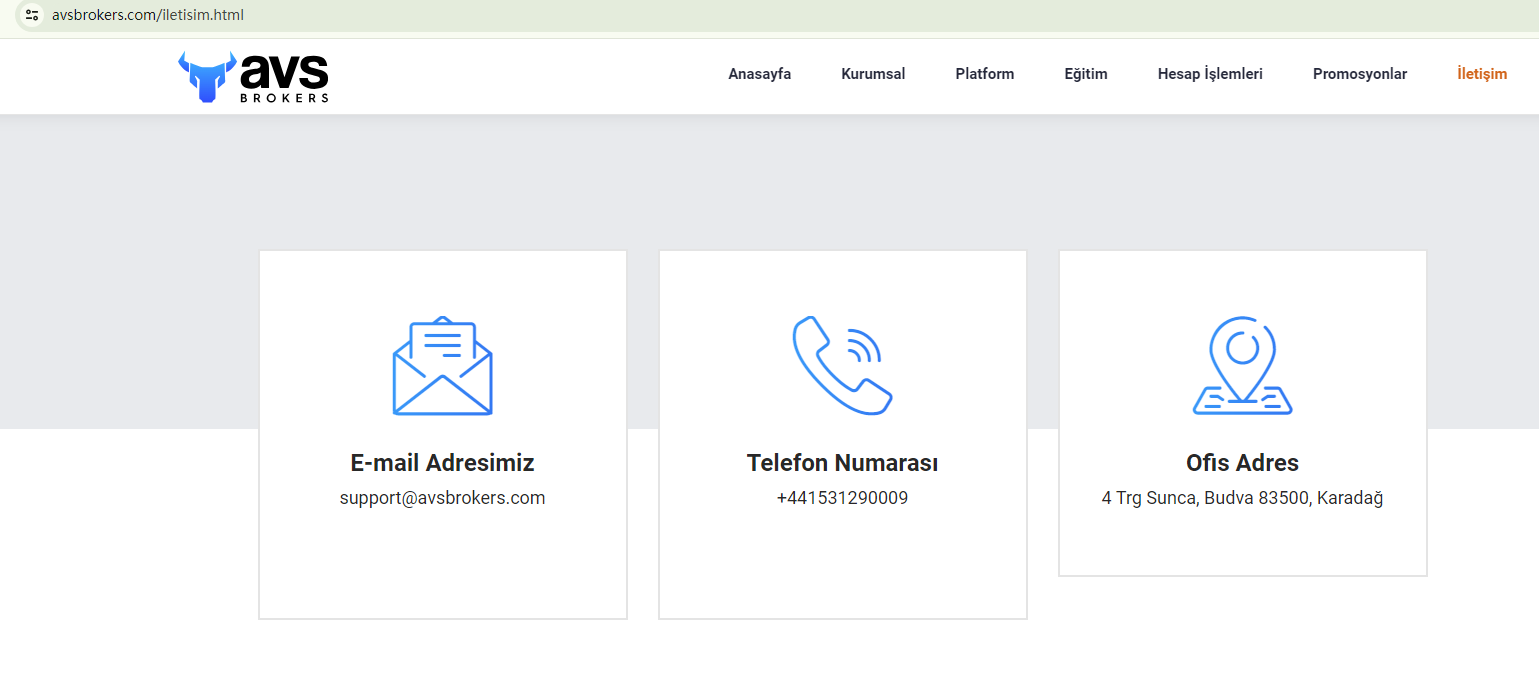Viewport: 1539px width, 698px height.
Task: Select the avsbrokers.com URL in address bar
Action: tap(148, 15)
